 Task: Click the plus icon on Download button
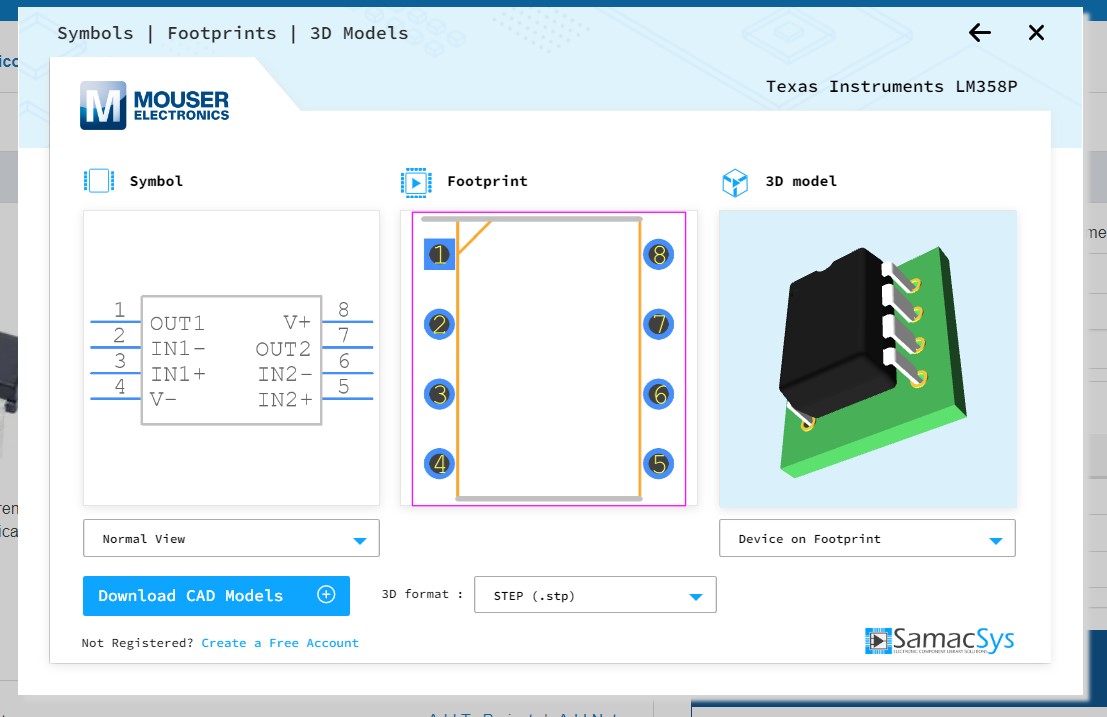[326, 595]
